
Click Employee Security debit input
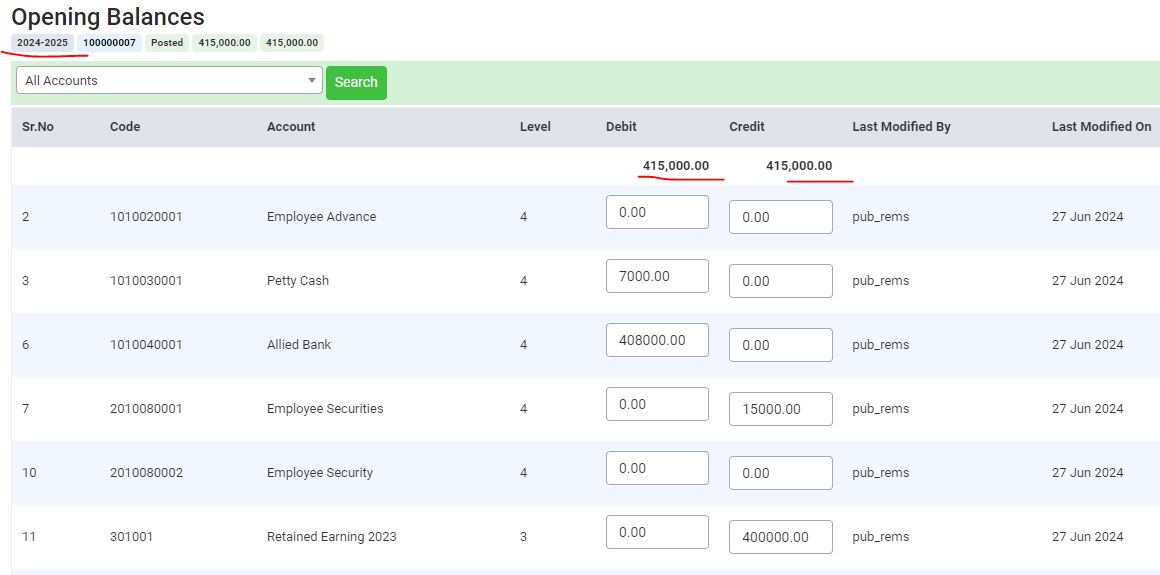(657, 468)
